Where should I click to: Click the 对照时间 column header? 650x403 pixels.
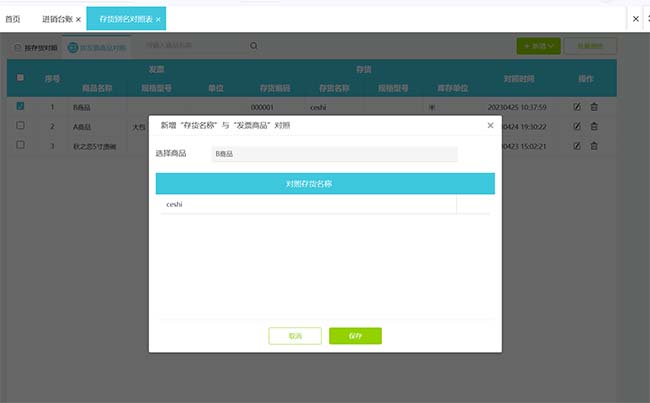pos(519,79)
